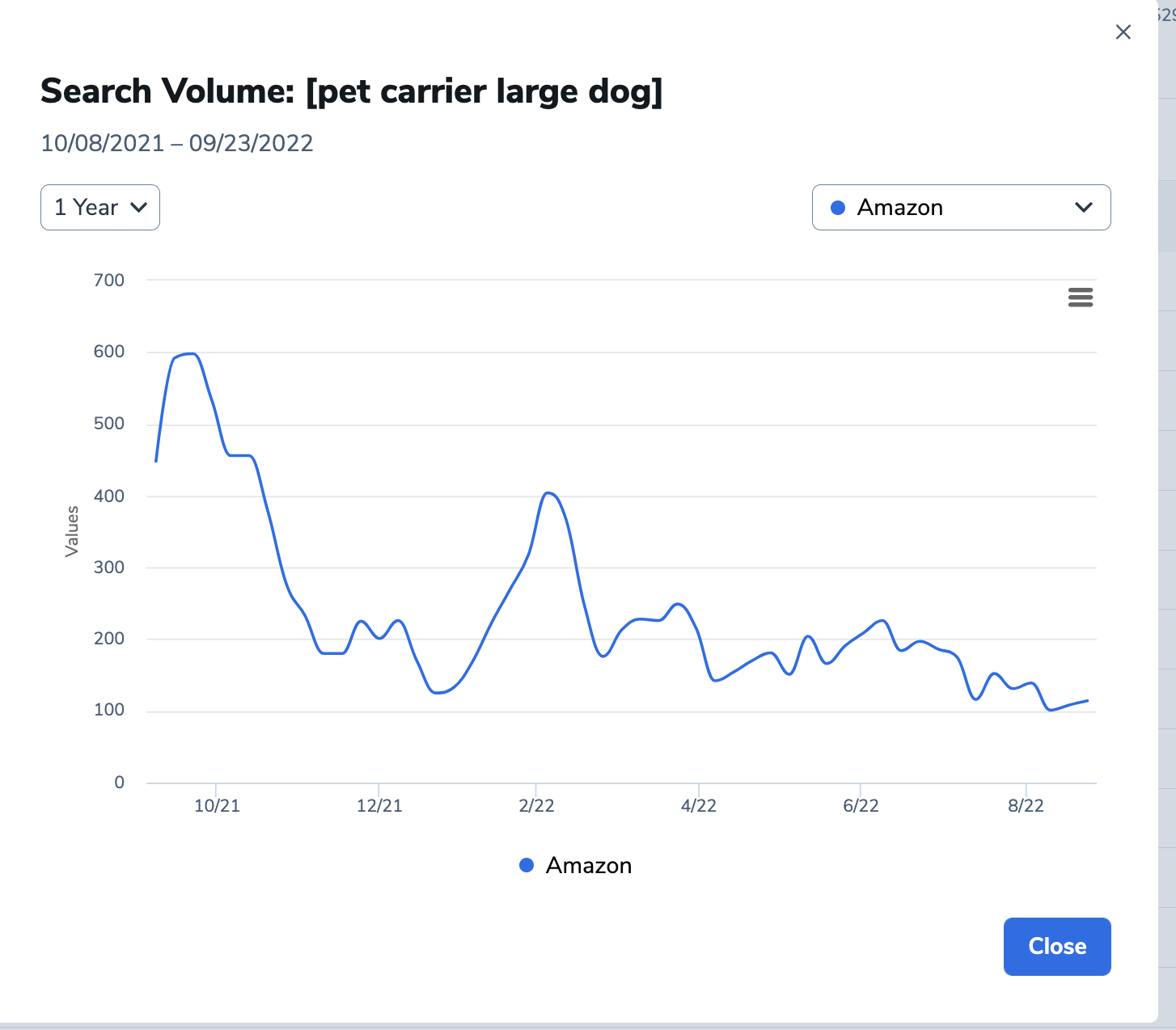Image resolution: width=1176 pixels, height=1030 pixels.
Task: Click the Search Volume heading text
Action: coord(352,91)
